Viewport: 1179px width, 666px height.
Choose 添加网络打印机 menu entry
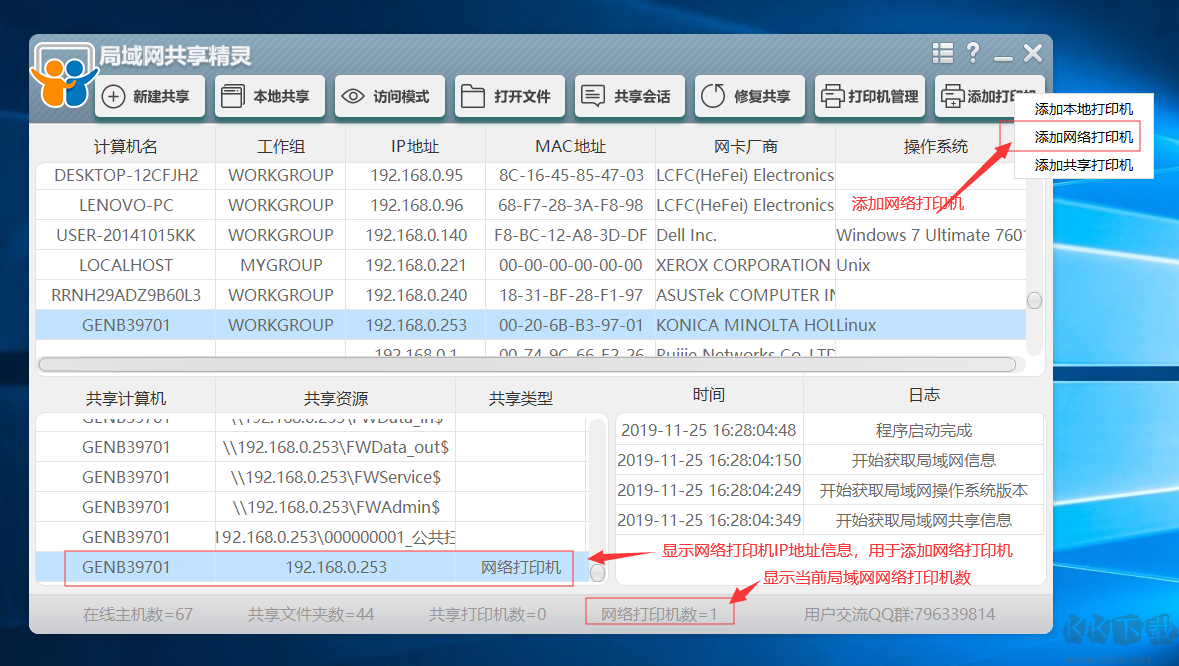[x=1084, y=137]
